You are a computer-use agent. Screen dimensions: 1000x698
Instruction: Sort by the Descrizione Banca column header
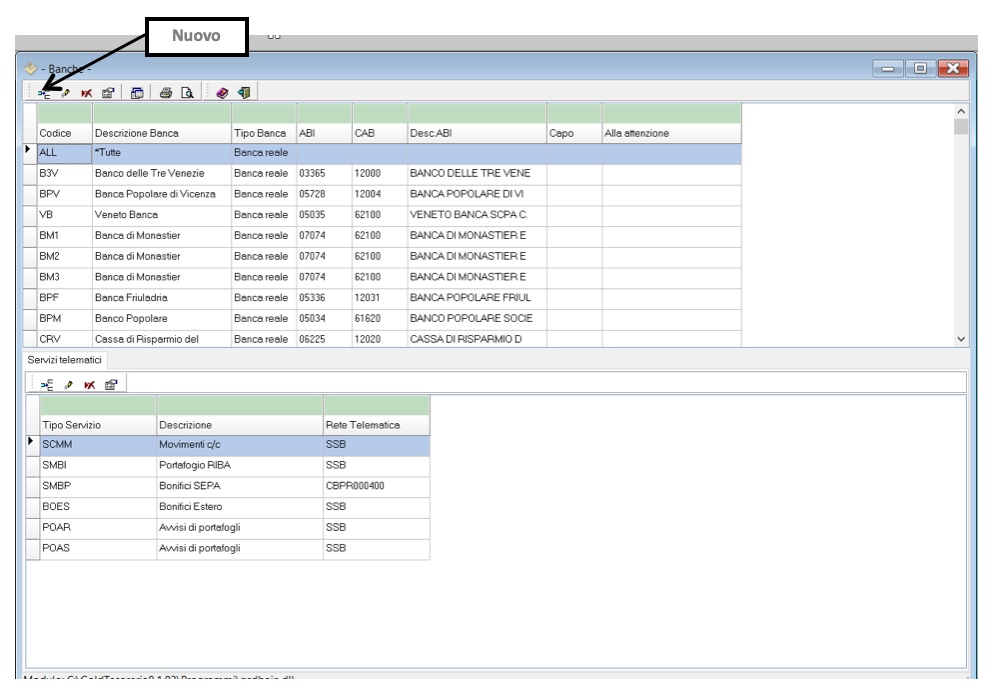pos(159,132)
